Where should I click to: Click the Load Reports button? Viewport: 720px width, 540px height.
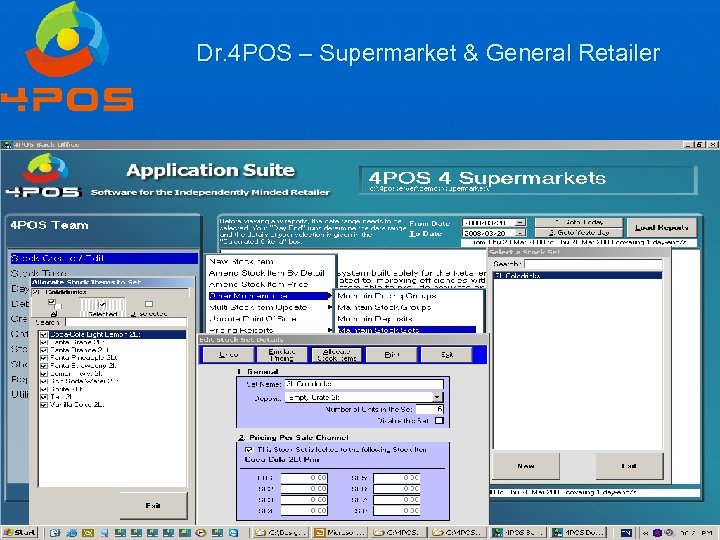[x=661, y=228]
